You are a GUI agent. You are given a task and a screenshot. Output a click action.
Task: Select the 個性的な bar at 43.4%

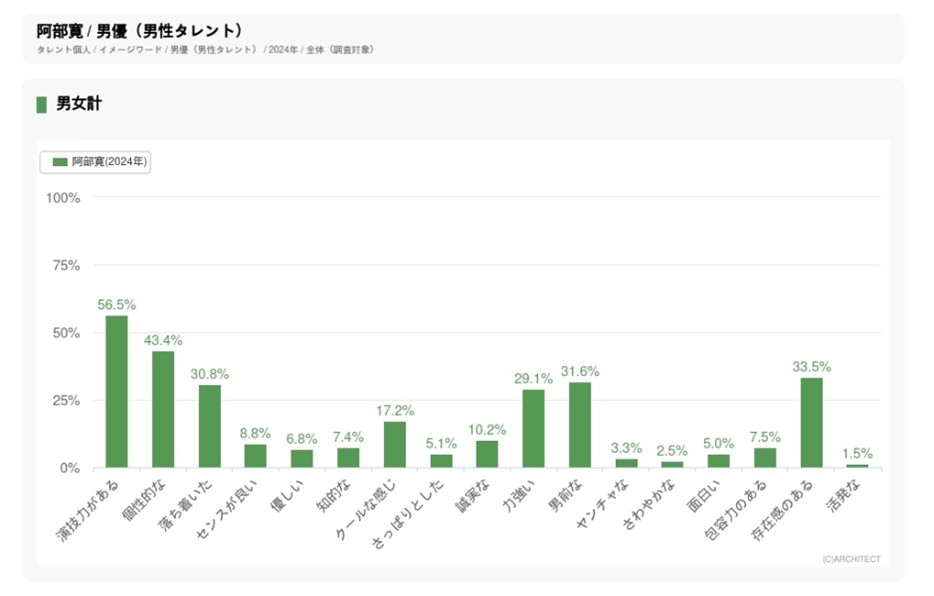click(163, 409)
